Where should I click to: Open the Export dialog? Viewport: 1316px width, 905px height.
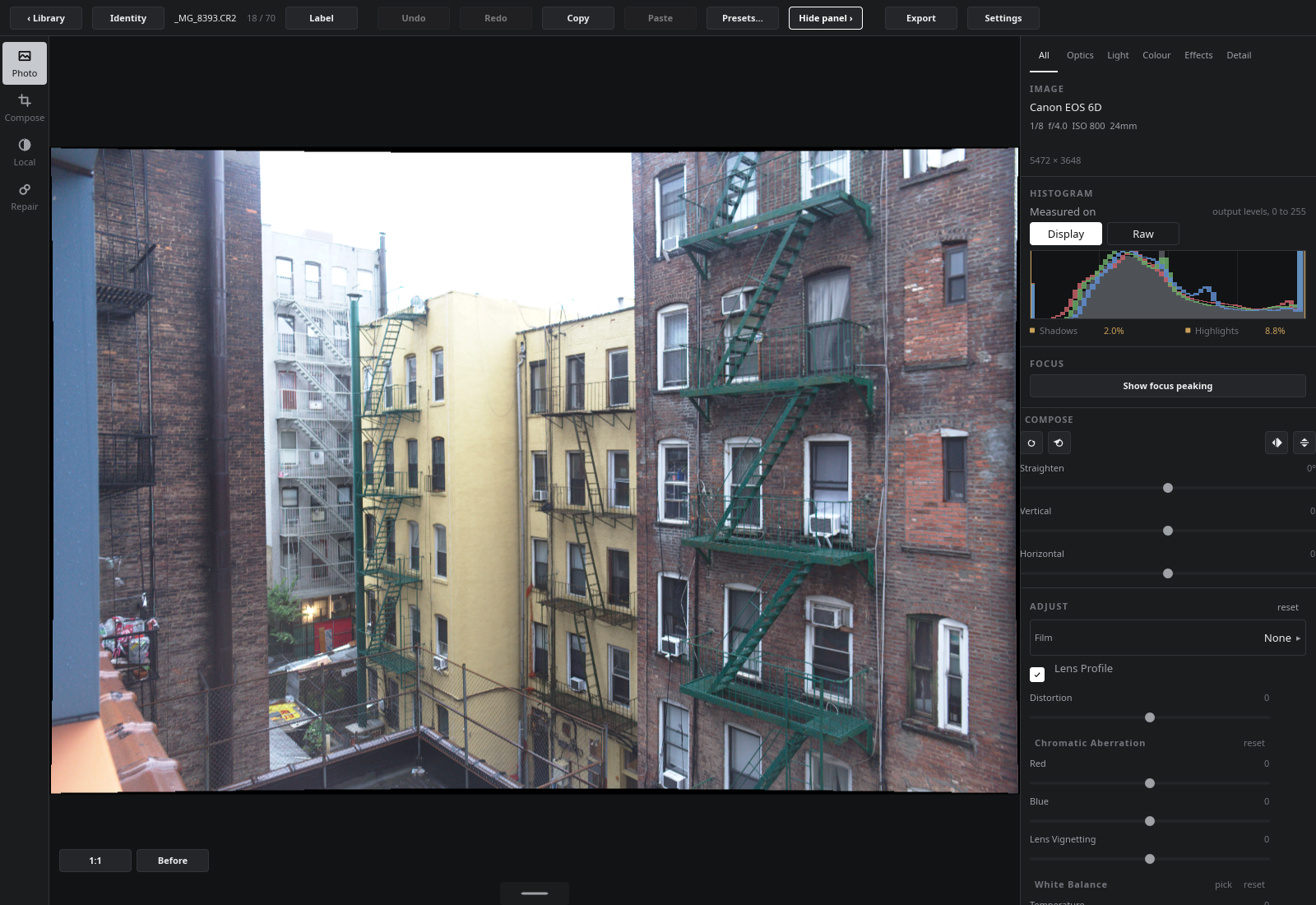pyautogui.click(x=921, y=18)
